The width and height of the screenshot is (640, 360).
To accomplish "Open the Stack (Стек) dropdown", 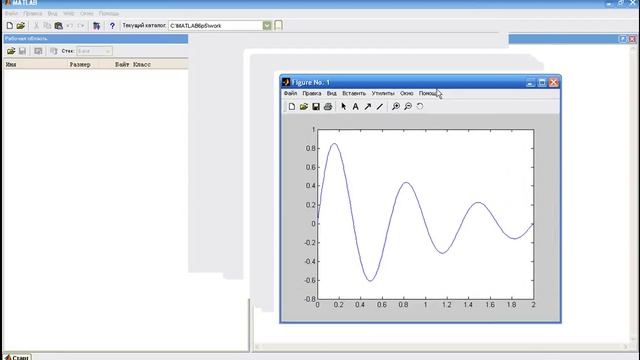I will [x=94, y=51].
